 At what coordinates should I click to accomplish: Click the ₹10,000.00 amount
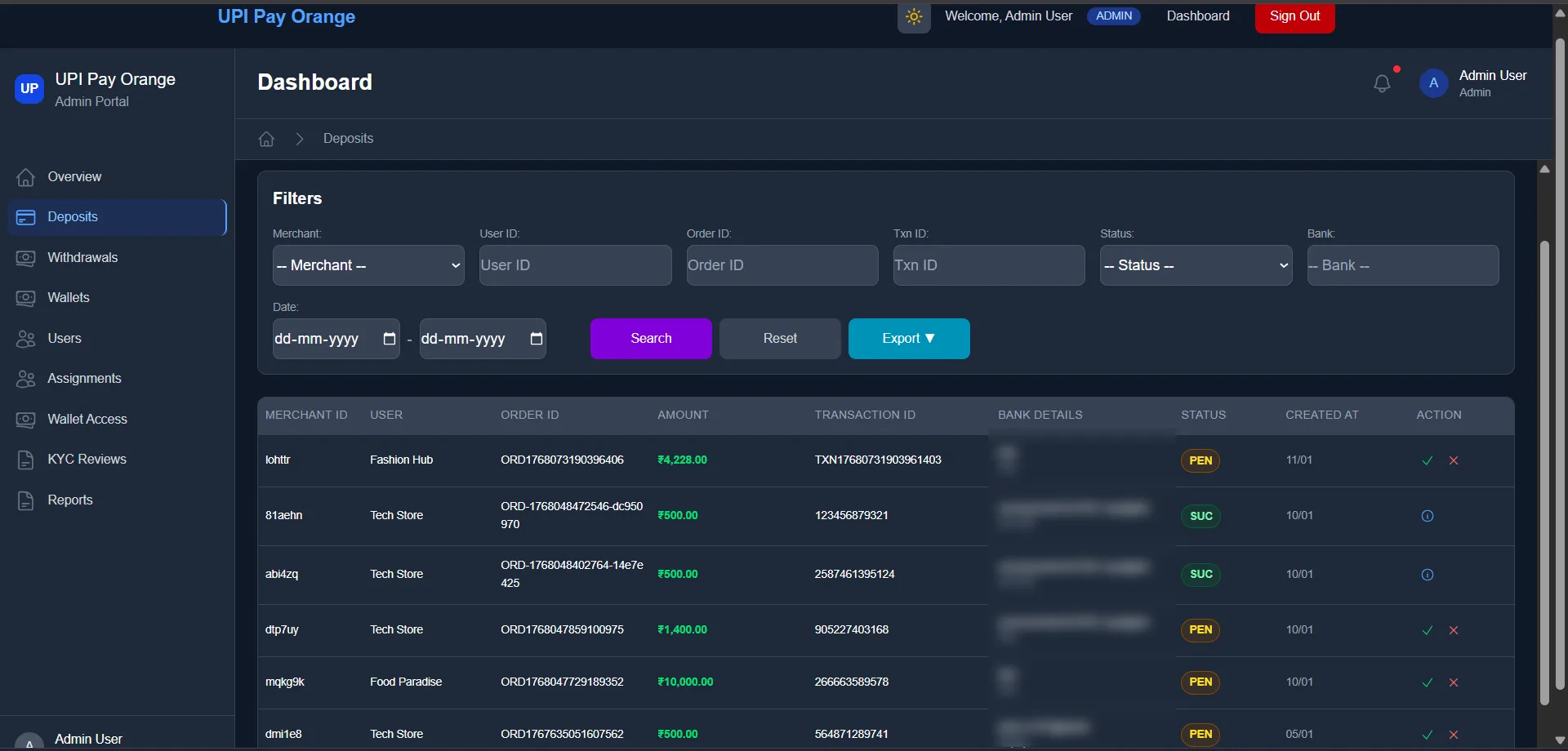coord(685,682)
